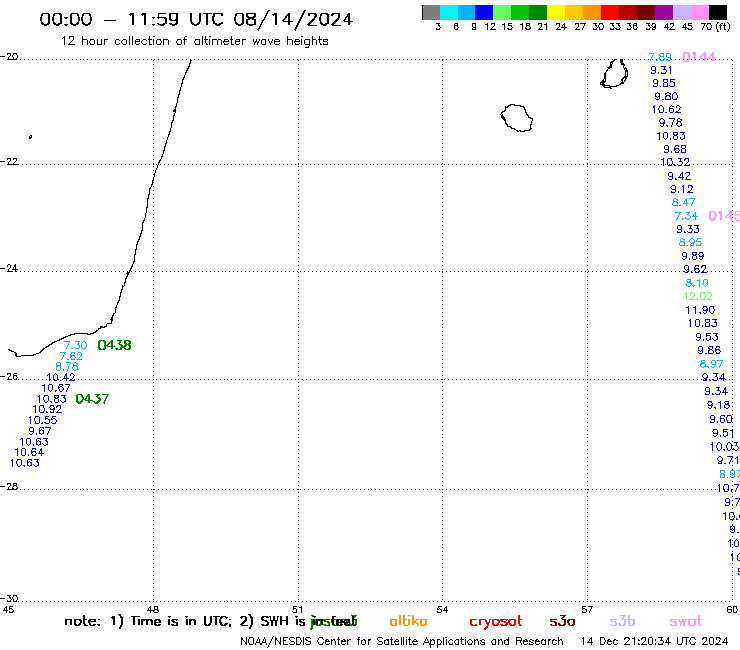
Task: Click the legend tick label 33
Action: [615, 27]
